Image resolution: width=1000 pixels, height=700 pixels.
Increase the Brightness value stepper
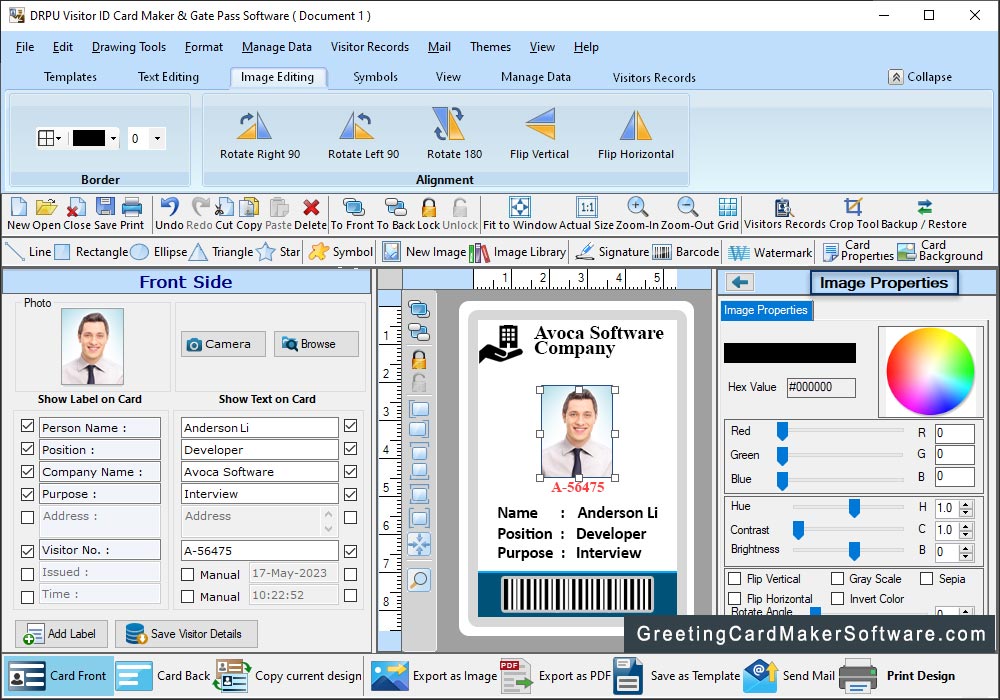(x=966, y=548)
